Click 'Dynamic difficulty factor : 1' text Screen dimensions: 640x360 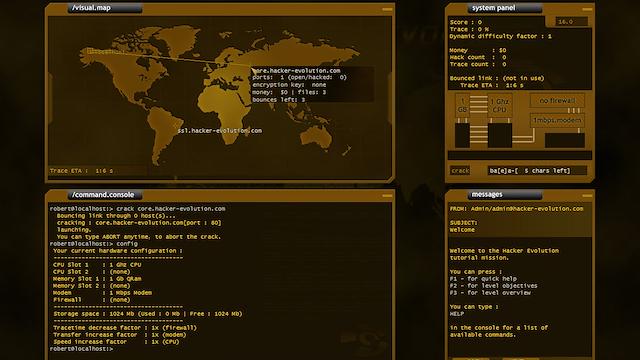(500, 36)
